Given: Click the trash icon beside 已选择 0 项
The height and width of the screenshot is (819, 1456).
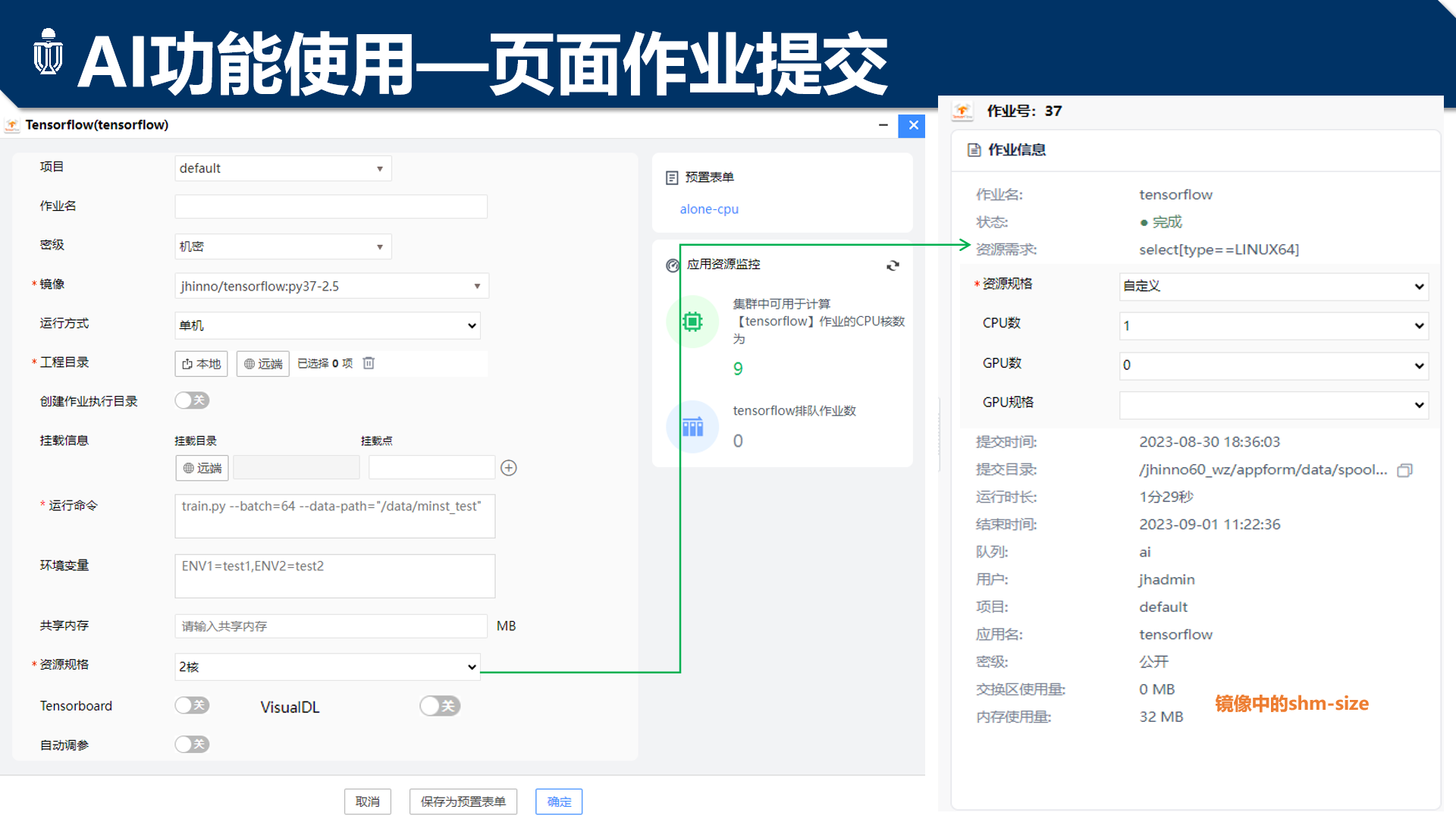Looking at the screenshot, I should click(x=369, y=363).
